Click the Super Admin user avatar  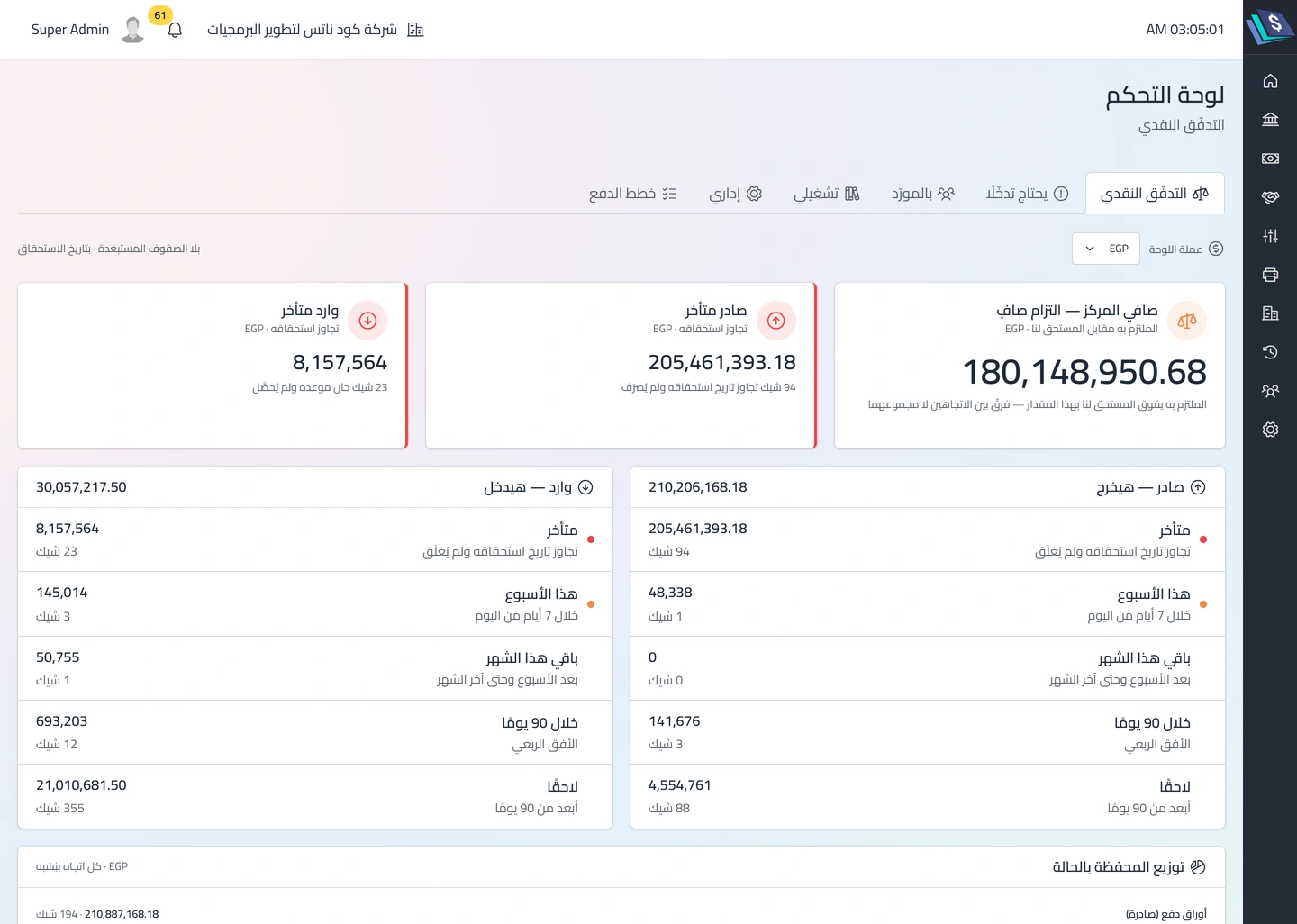(x=132, y=30)
